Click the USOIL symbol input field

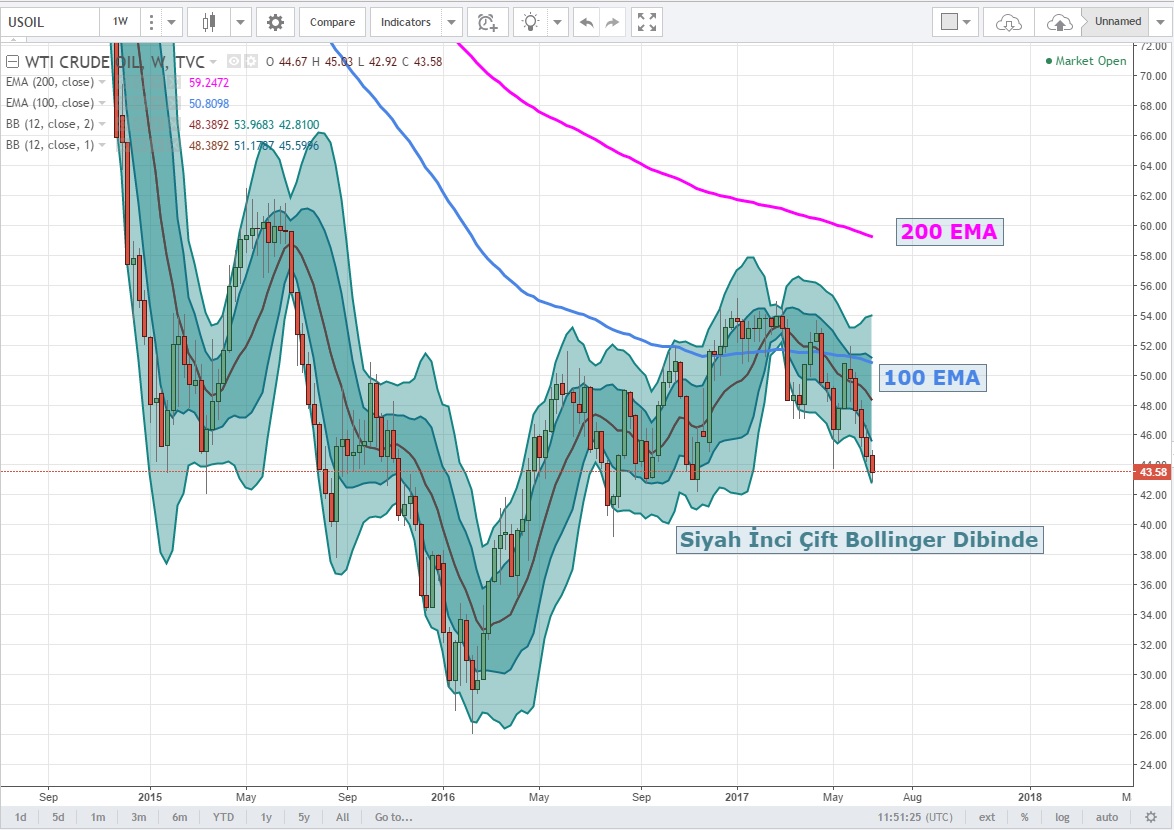pyautogui.click(x=50, y=22)
